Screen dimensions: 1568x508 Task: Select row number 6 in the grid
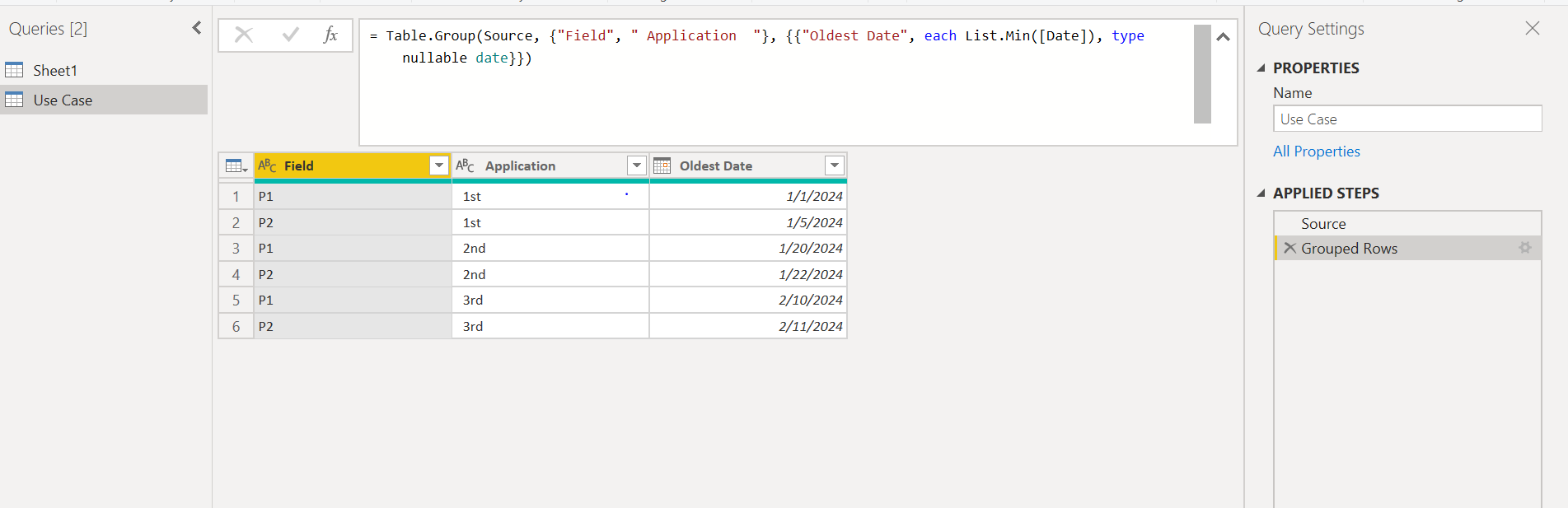tap(236, 326)
